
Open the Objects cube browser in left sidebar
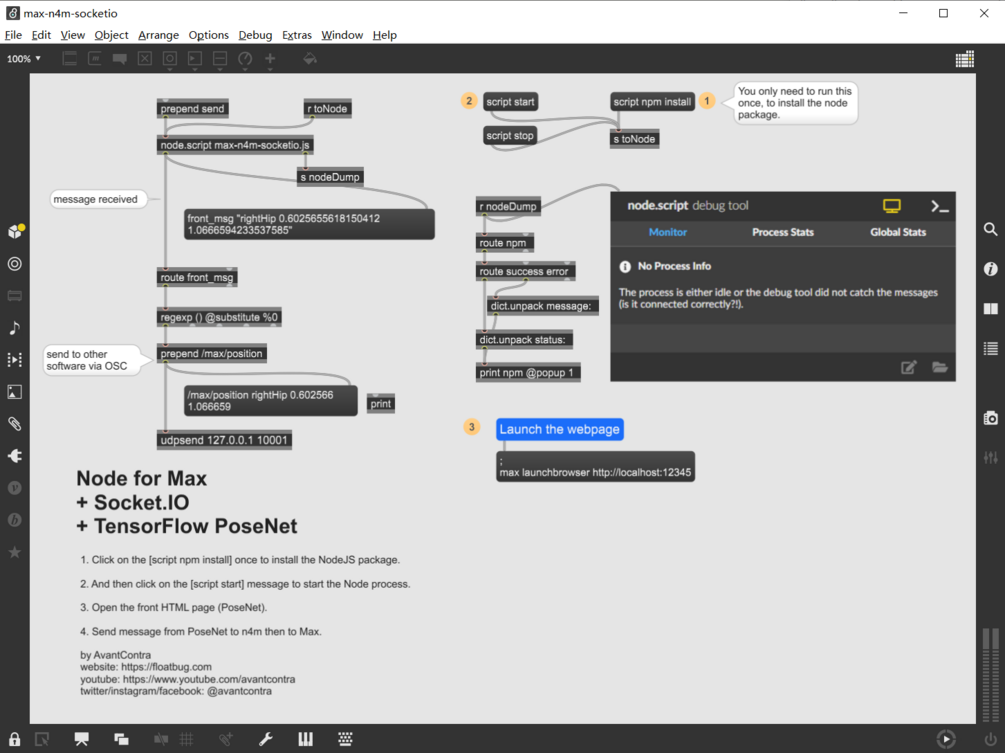pos(15,231)
